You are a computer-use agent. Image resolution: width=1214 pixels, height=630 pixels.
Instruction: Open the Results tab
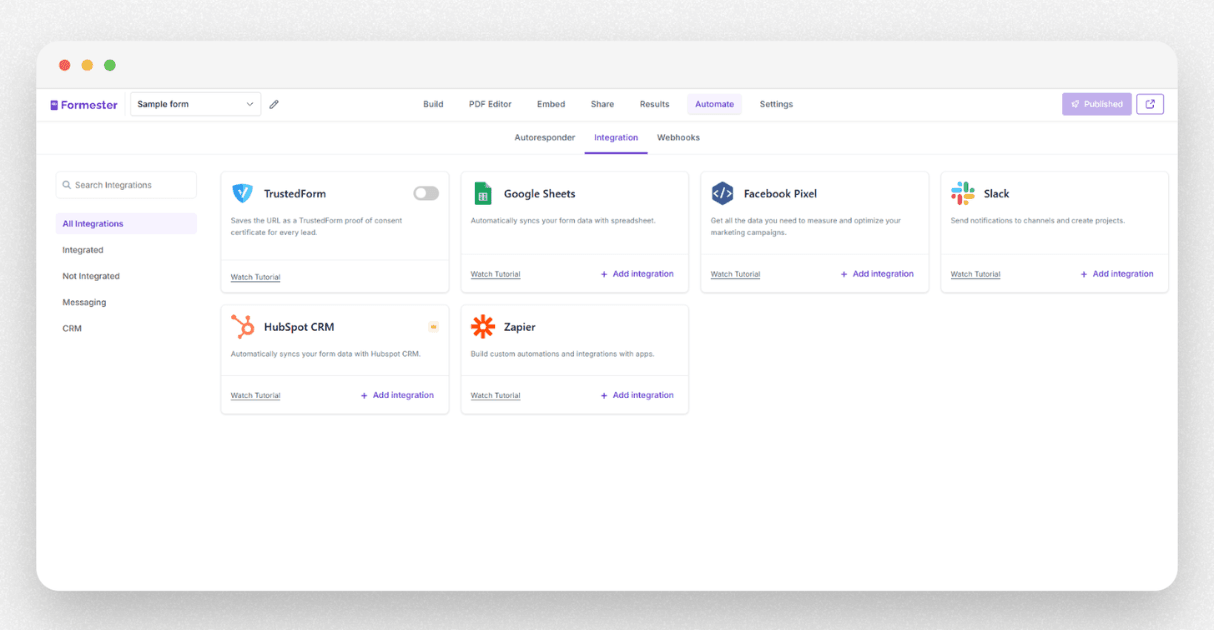[654, 104]
